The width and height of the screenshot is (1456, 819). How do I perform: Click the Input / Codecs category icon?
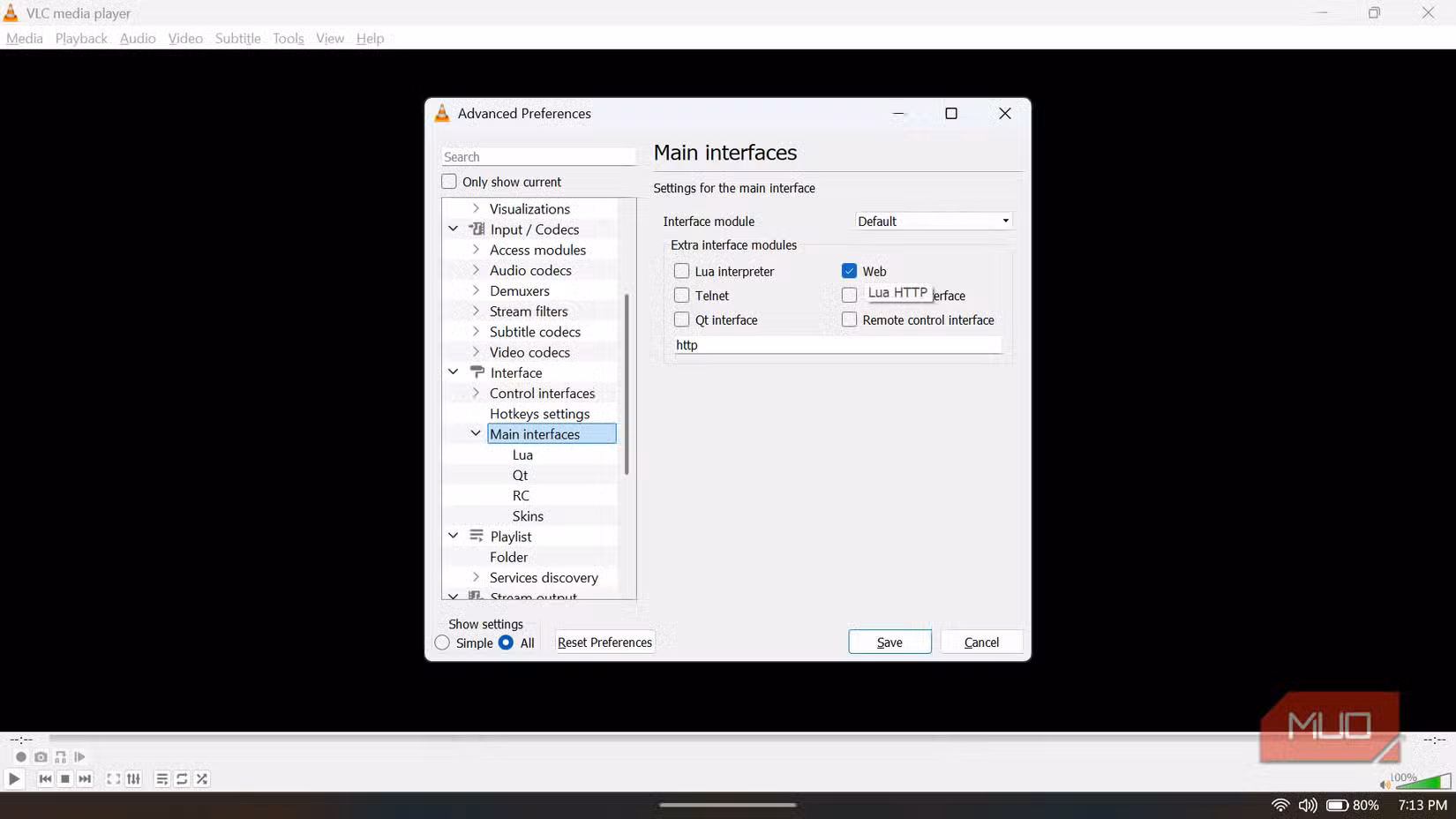[477, 229]
